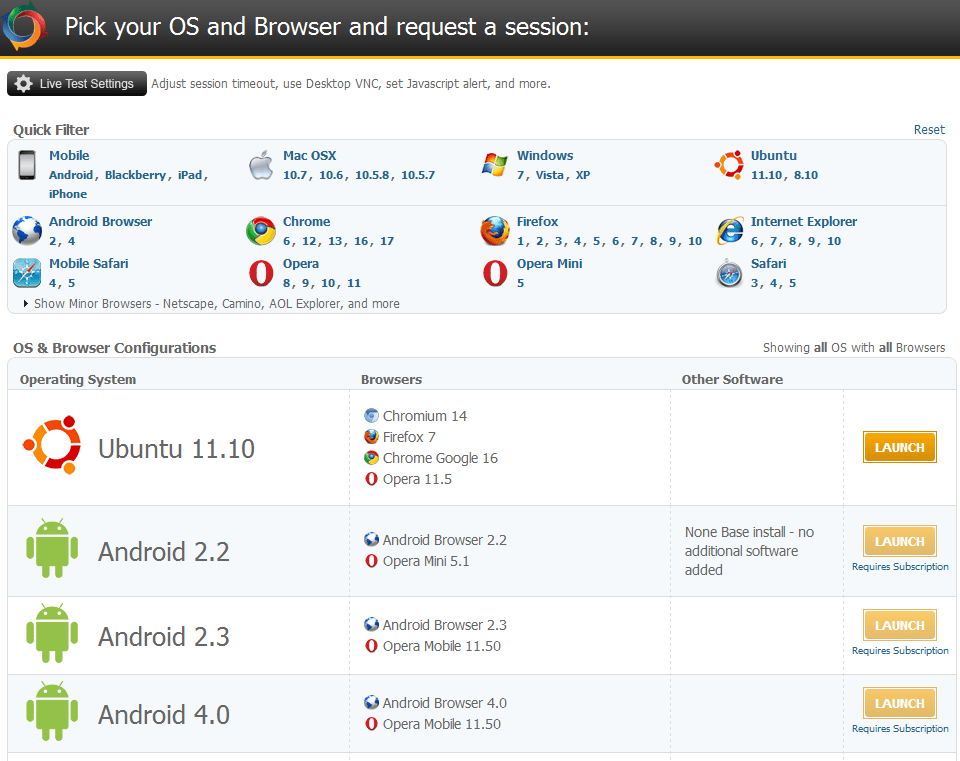Filter by Windows XP
Screen dimensions: 960x761
coord(583,175)
